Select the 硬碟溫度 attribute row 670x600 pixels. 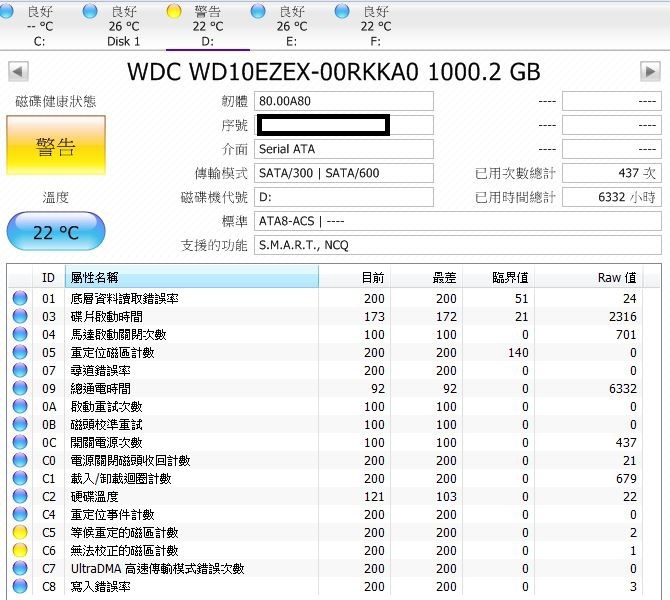pos(325,497)
